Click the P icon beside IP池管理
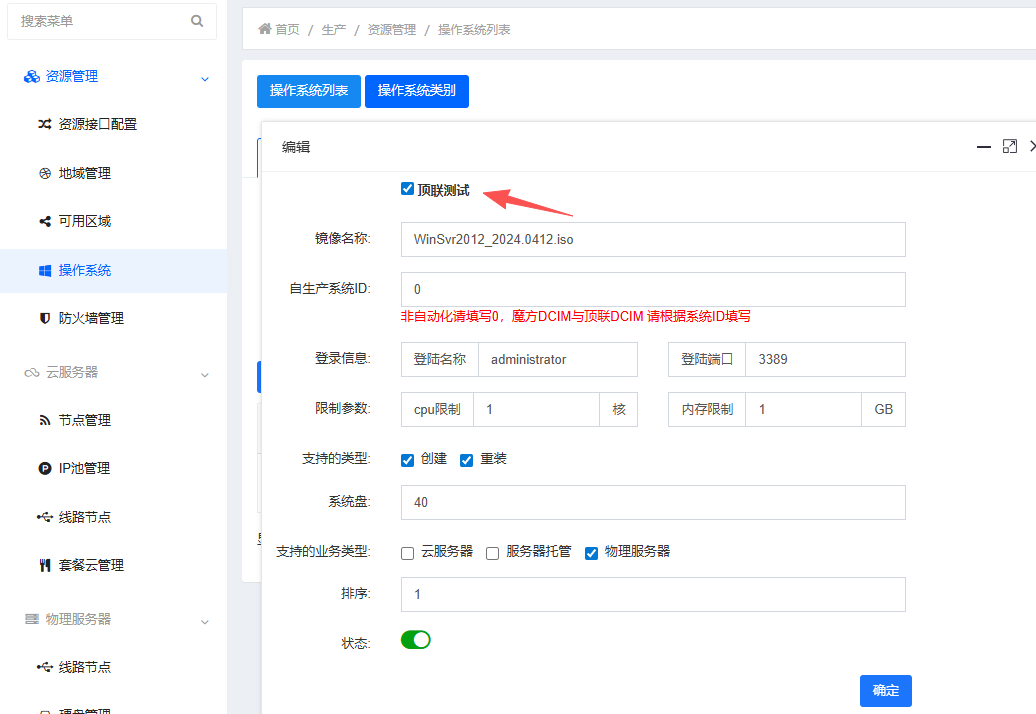This screenshot has height=714, width=1036. coord(45,468)
